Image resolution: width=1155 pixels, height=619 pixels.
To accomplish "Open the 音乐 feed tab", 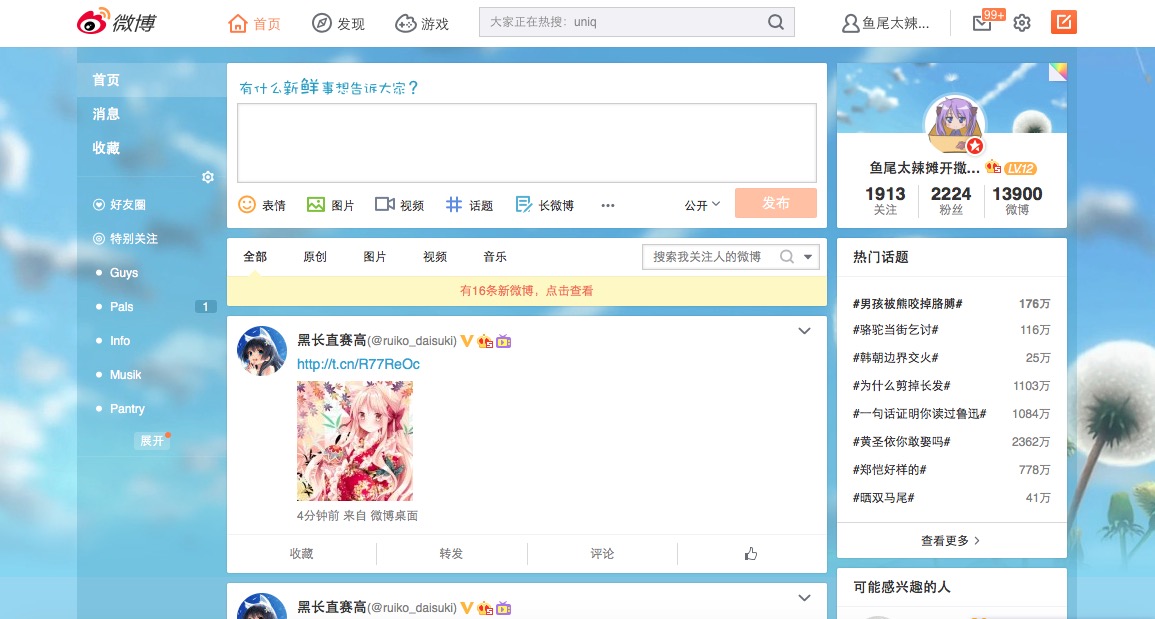I will [x=494, y=256].
